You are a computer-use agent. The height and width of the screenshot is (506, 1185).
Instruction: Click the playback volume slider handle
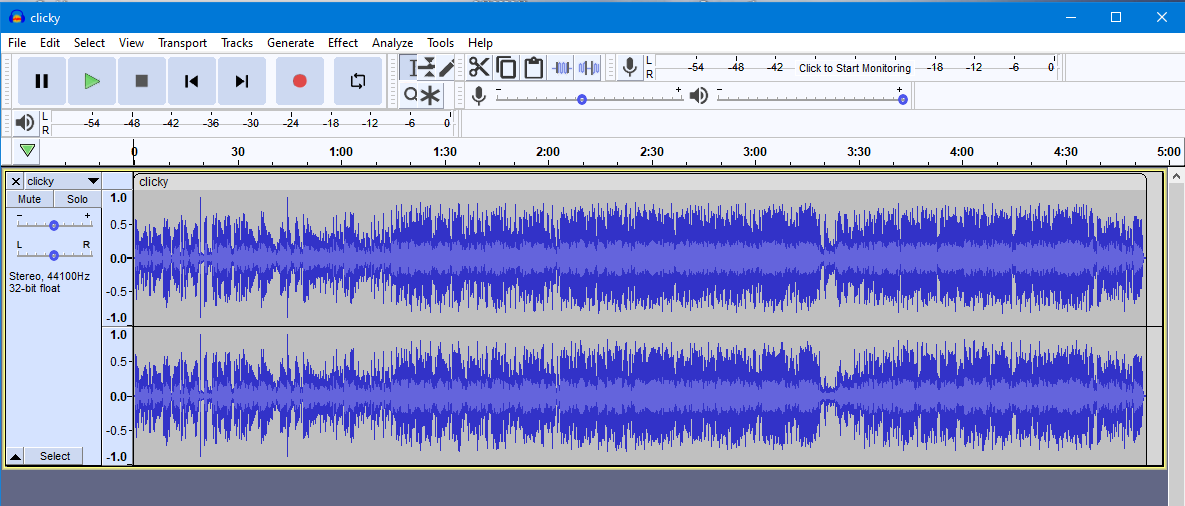tap(902, 100)
